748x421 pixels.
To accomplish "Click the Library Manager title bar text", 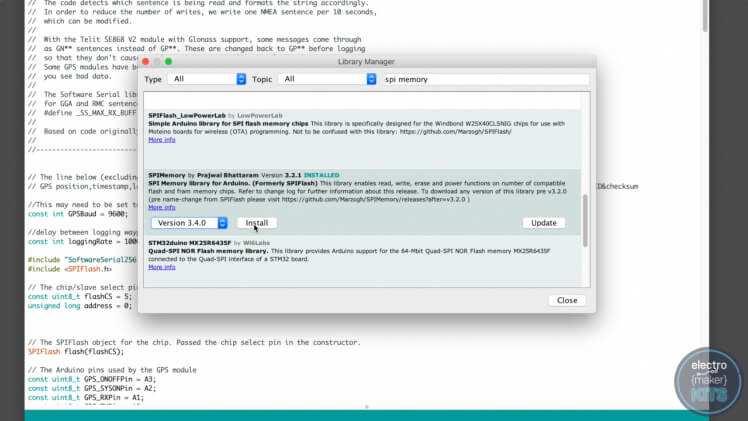I will [x=366, y=62].
